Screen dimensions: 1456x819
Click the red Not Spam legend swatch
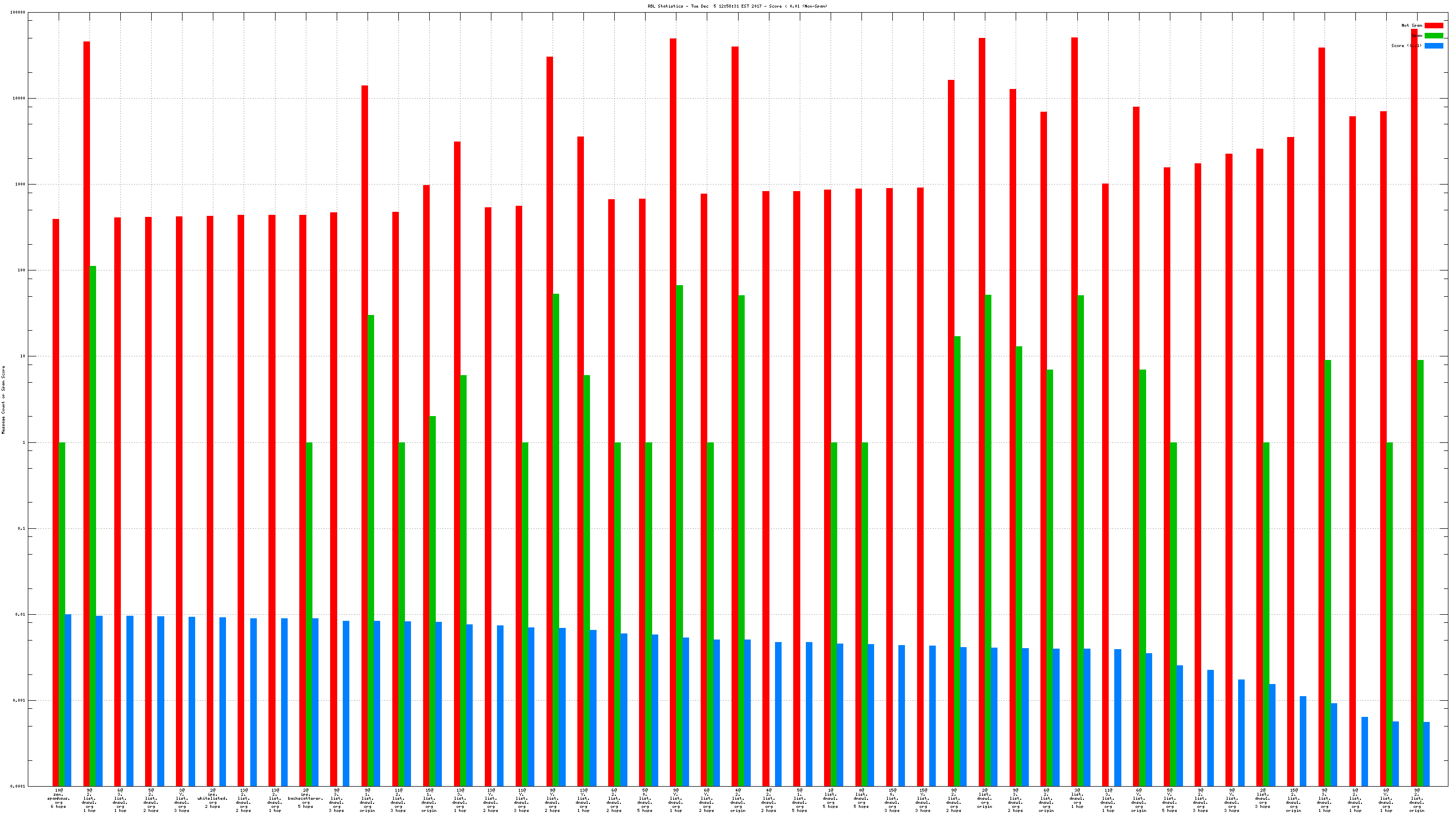pyautogui.click(x=1433, y=25)
